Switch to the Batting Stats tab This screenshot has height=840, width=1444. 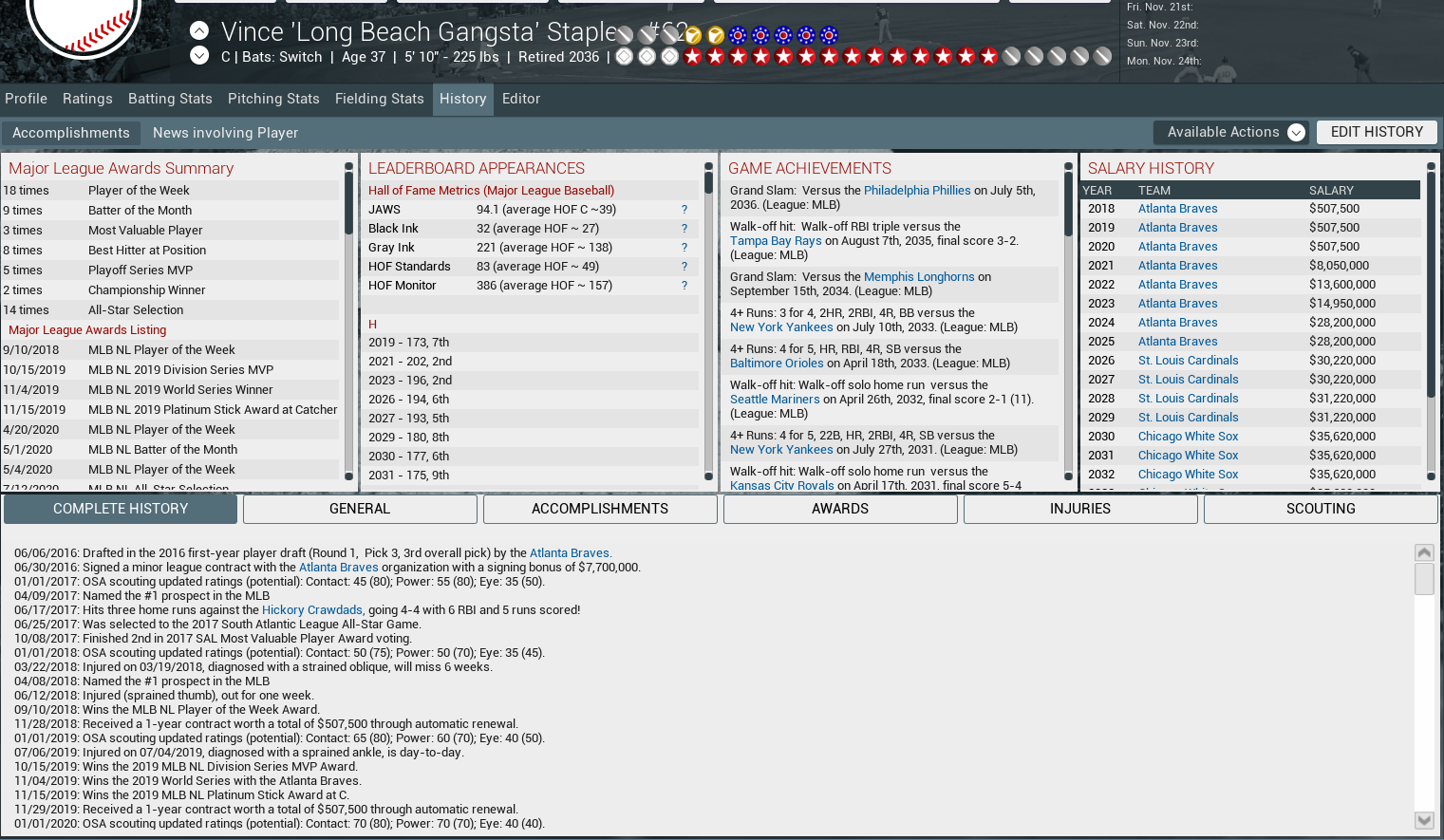click(170, 99)
